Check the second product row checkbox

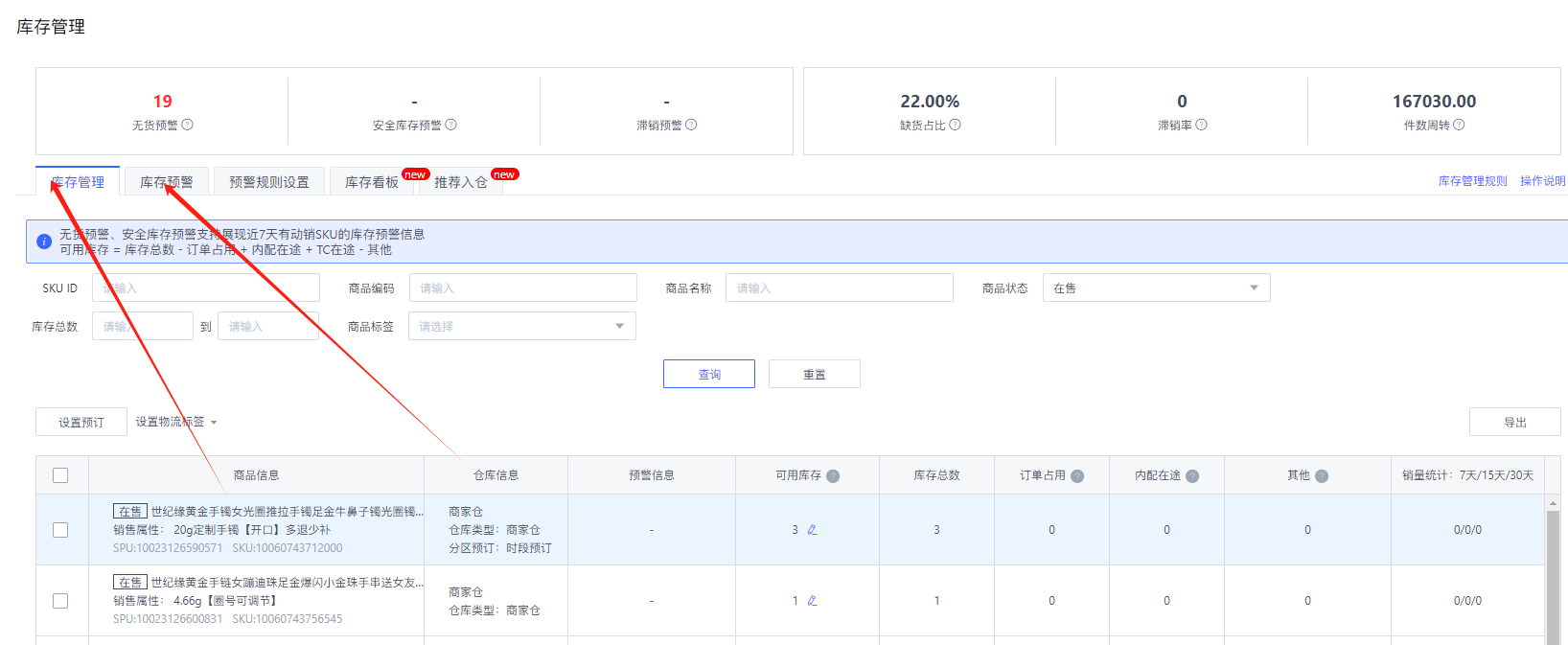[x=60, y=601]
